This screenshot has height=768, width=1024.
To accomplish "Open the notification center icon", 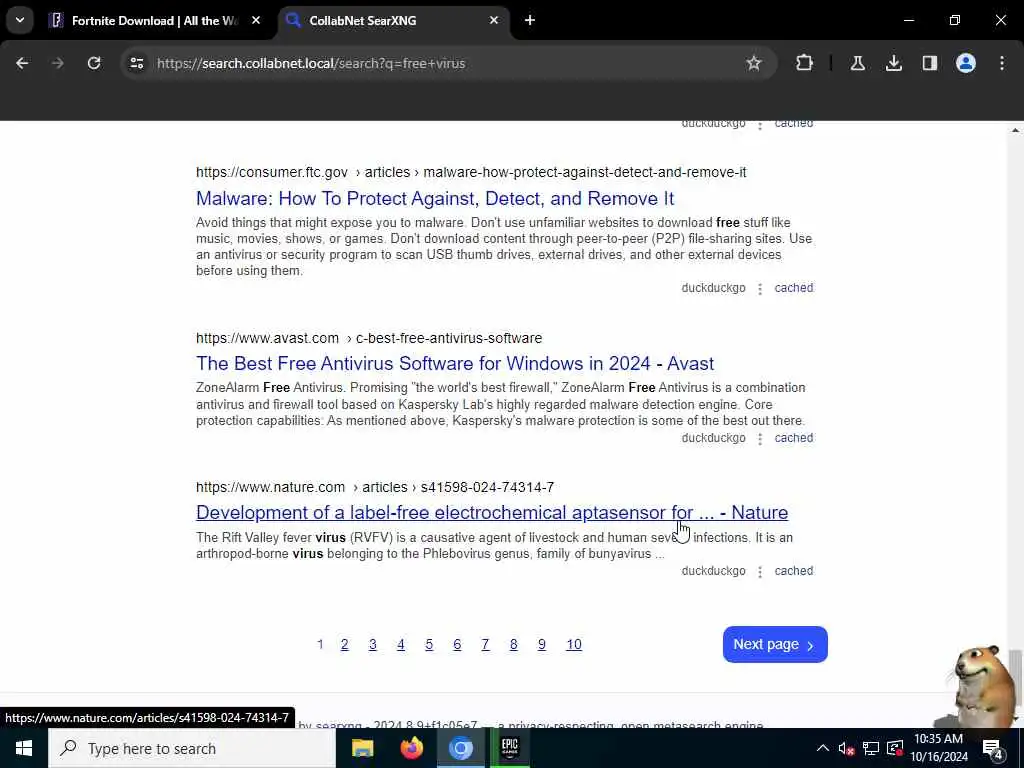I will (992, 748).
